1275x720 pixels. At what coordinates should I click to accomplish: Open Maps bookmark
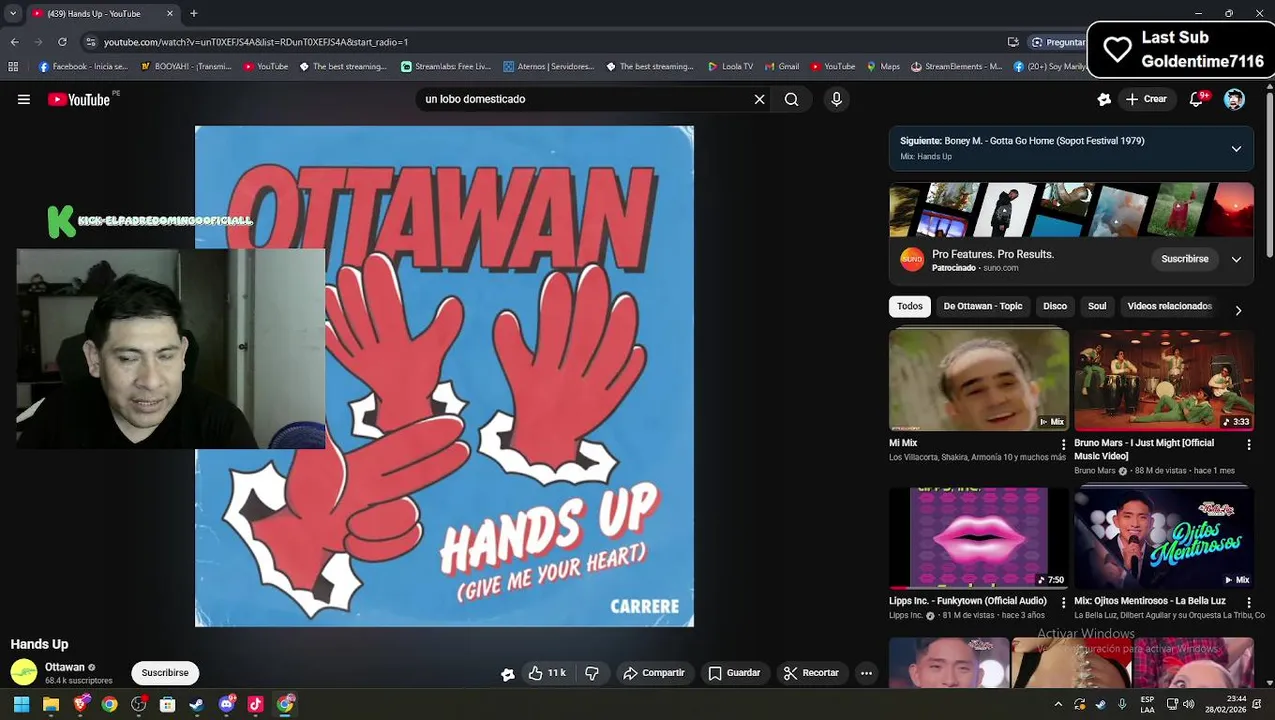[x=883, y=67]
